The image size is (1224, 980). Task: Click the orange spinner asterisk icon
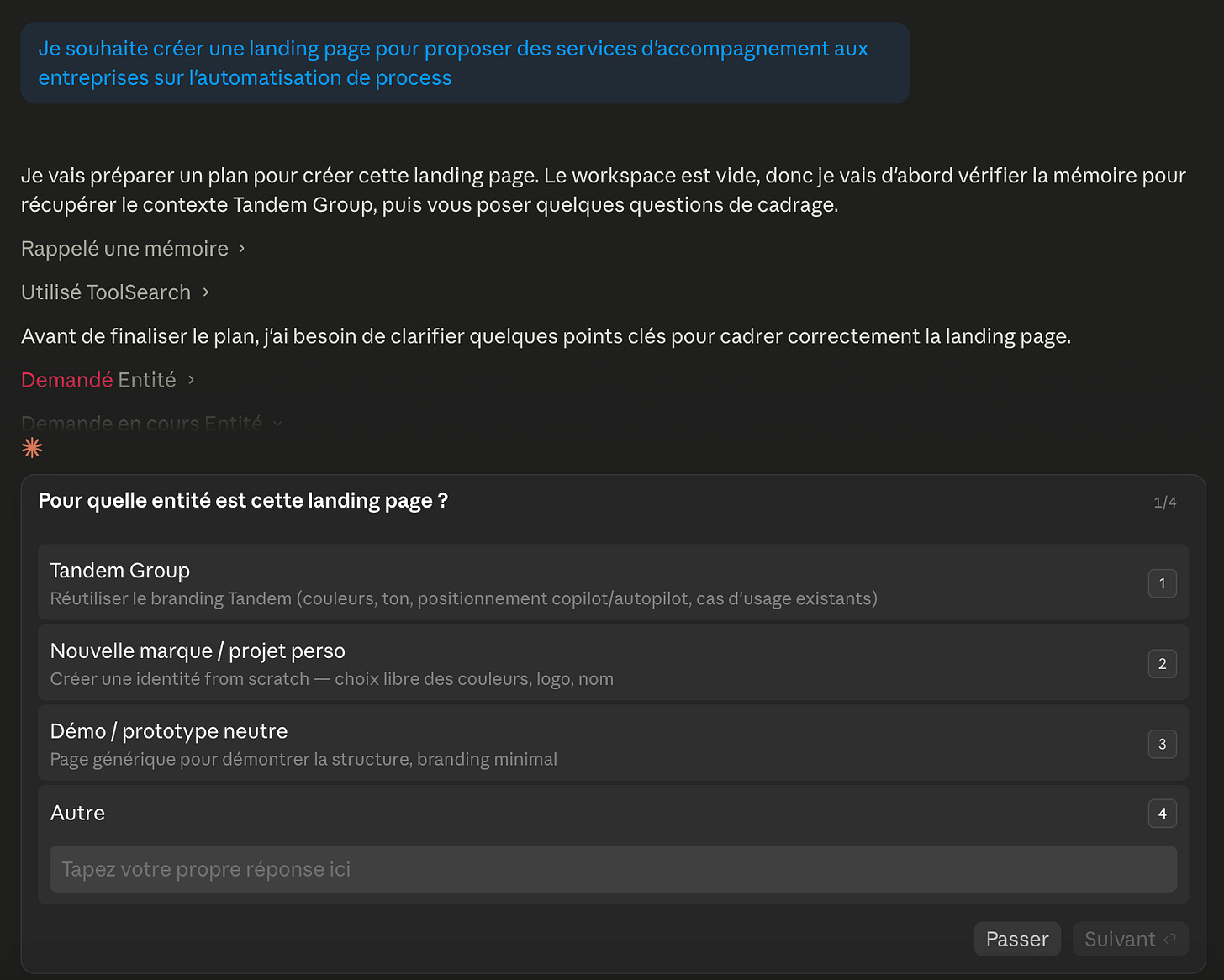tap(32, 448)
